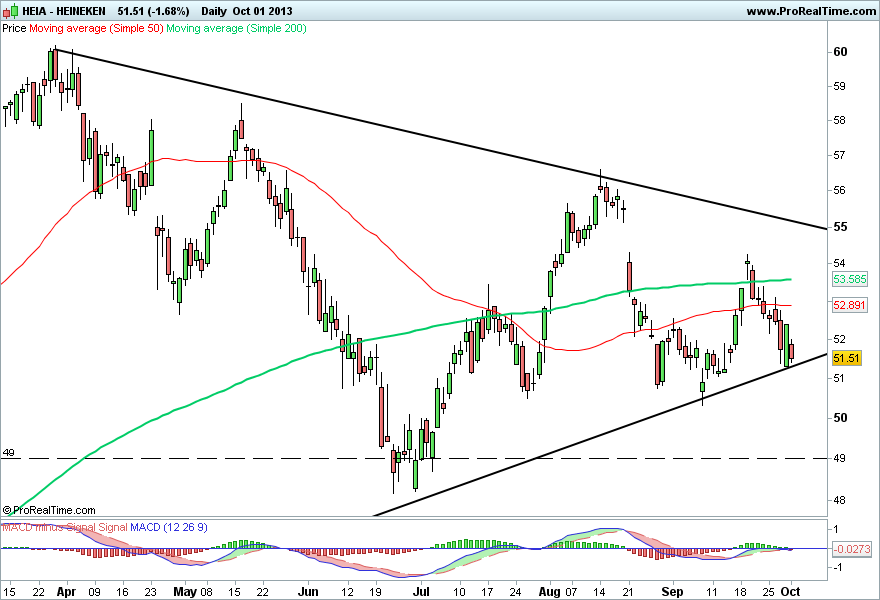Click the 19 date axis label
The image size is (880, 600).
[x=375, y=592]
